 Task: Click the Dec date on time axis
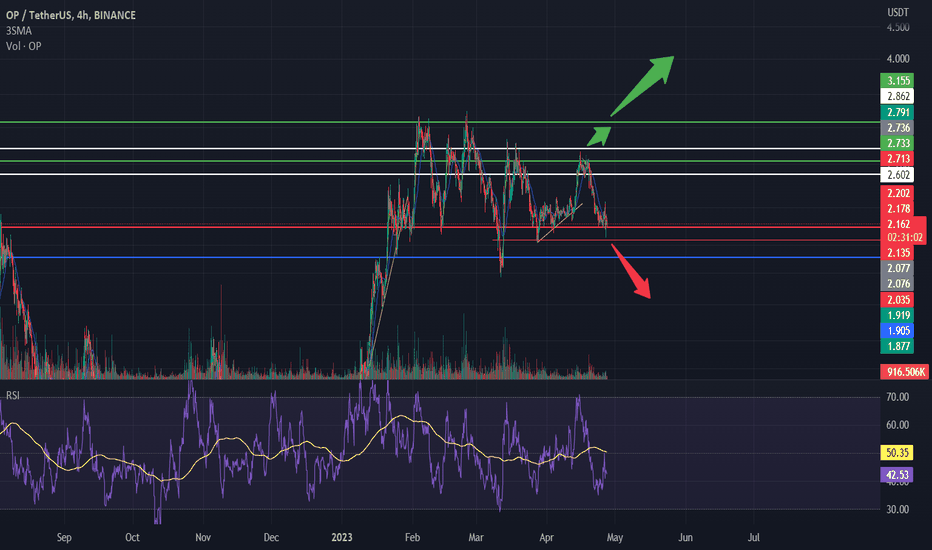pyautogui.click(x=271, y=538)
